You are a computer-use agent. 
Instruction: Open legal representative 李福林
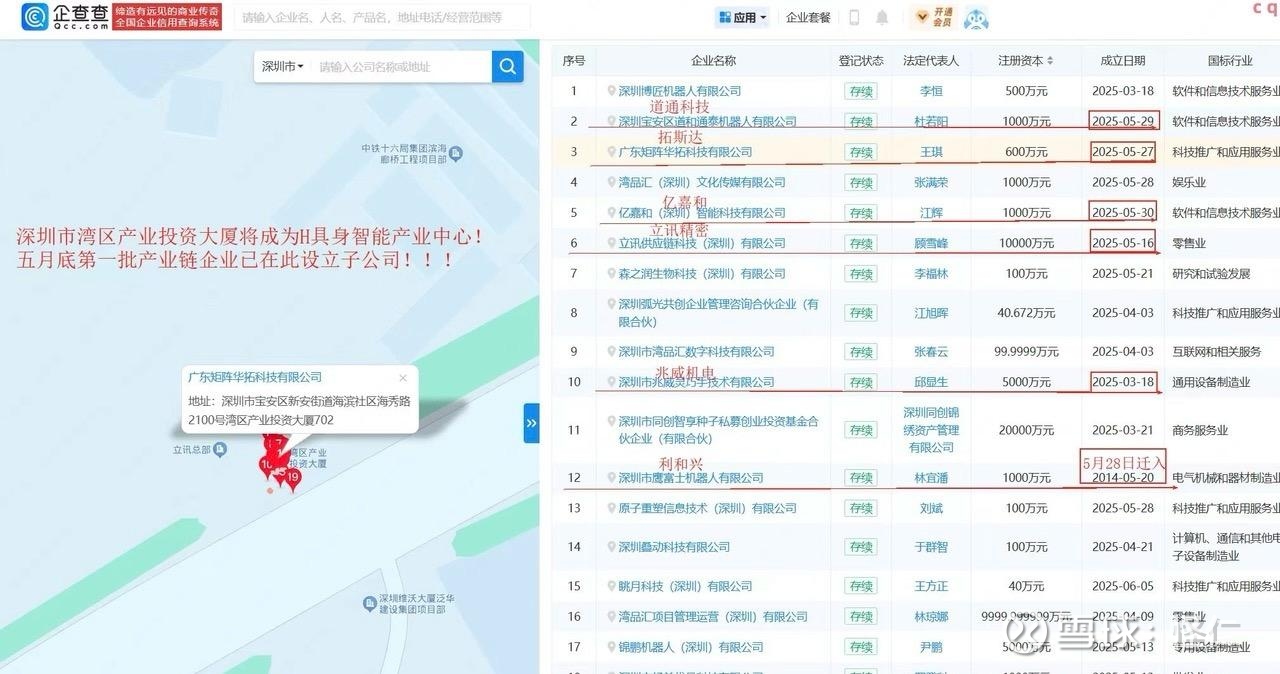(x=931, y=273)
